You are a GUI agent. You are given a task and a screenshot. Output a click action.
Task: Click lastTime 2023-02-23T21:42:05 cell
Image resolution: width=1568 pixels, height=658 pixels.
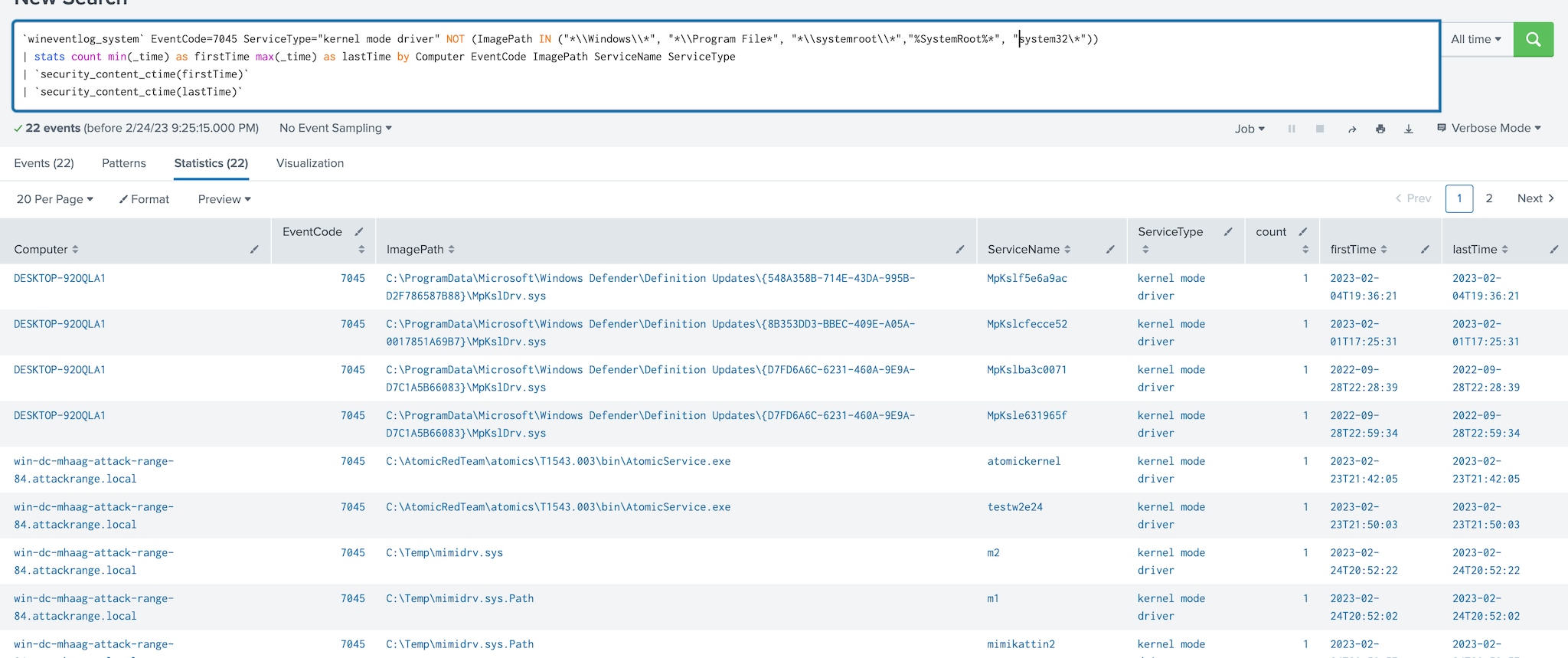(1486, 470)
